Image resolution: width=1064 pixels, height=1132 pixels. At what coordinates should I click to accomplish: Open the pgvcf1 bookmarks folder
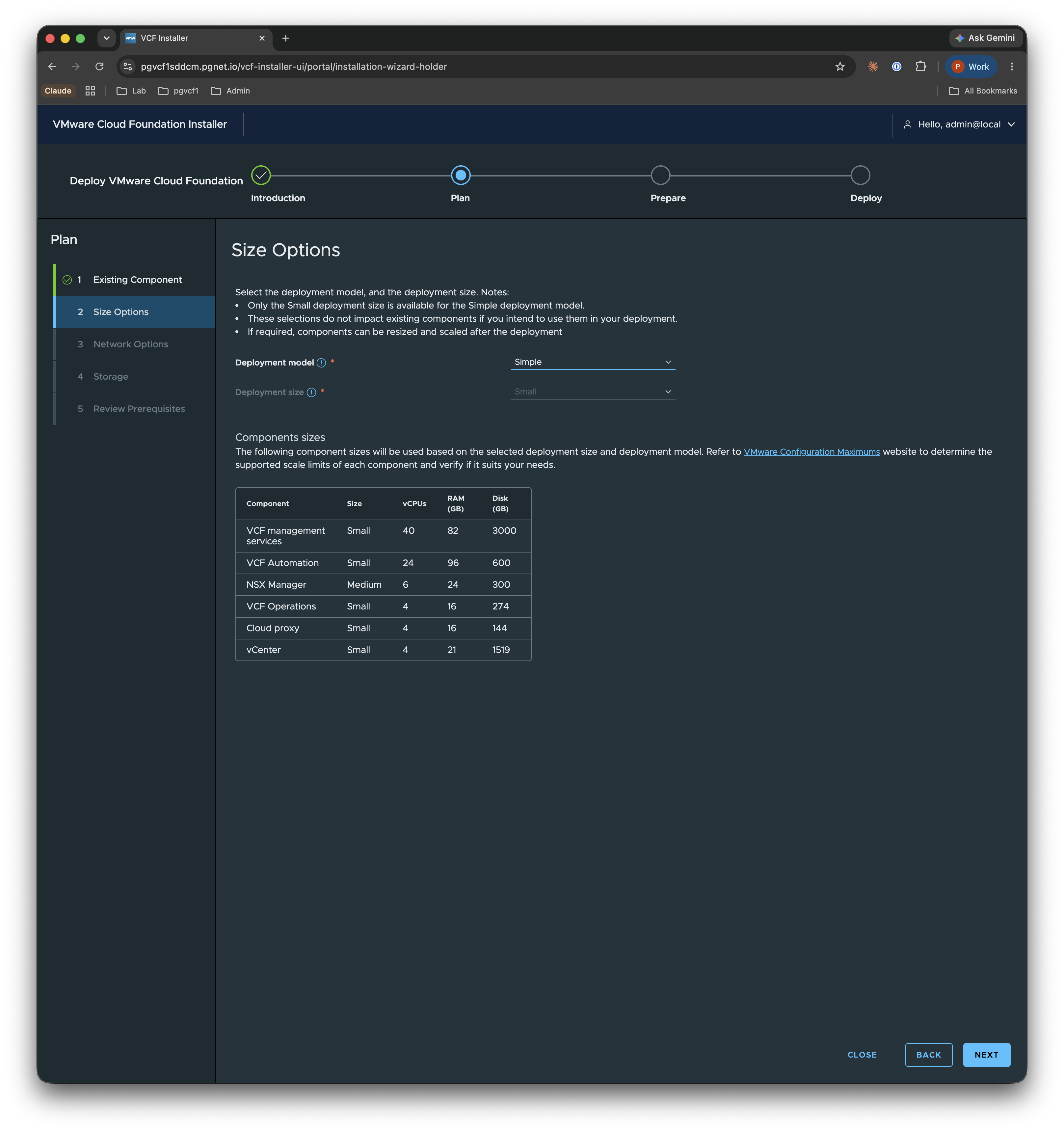(178, 91)
